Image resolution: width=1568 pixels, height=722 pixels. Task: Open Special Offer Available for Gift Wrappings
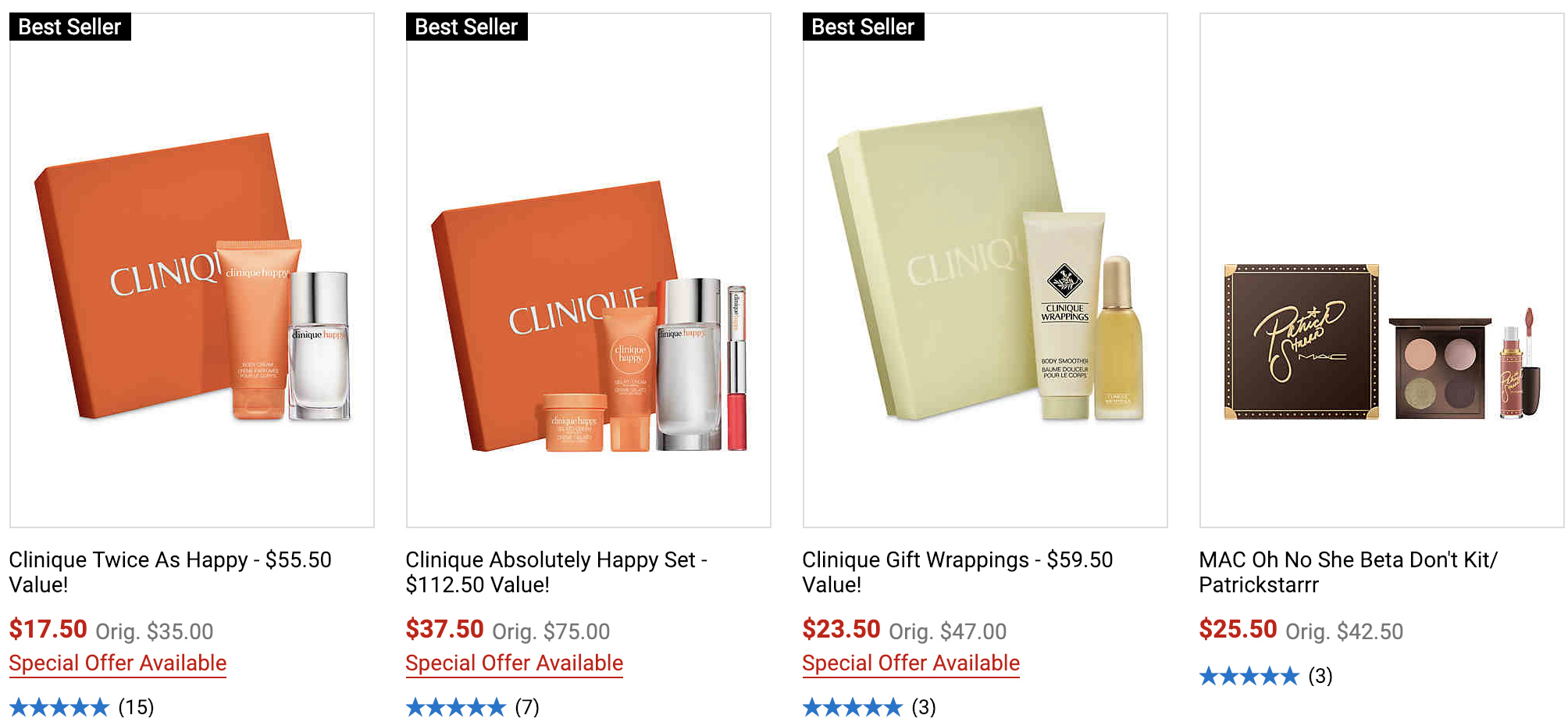click(911, 663)
